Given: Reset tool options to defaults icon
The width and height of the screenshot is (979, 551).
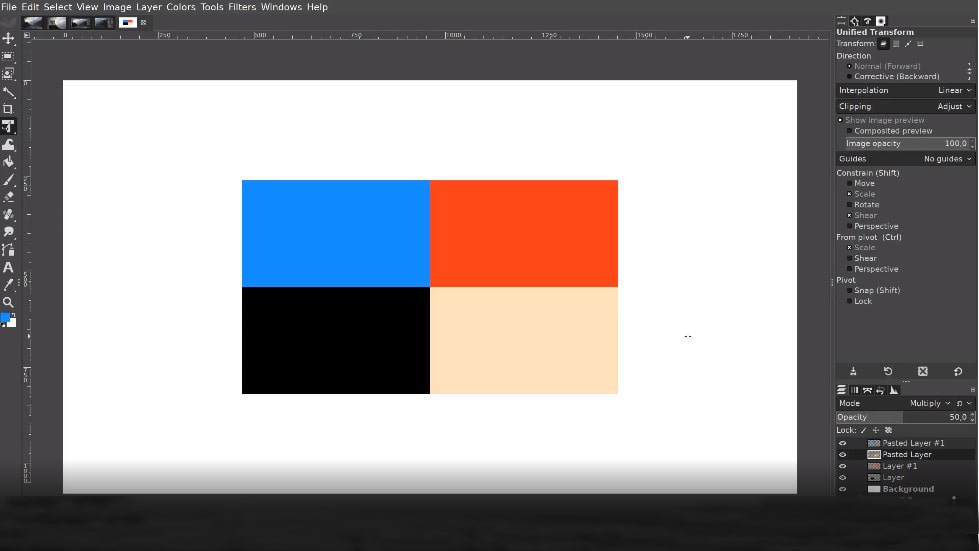Looking at the screenshot, I should 958,371.
